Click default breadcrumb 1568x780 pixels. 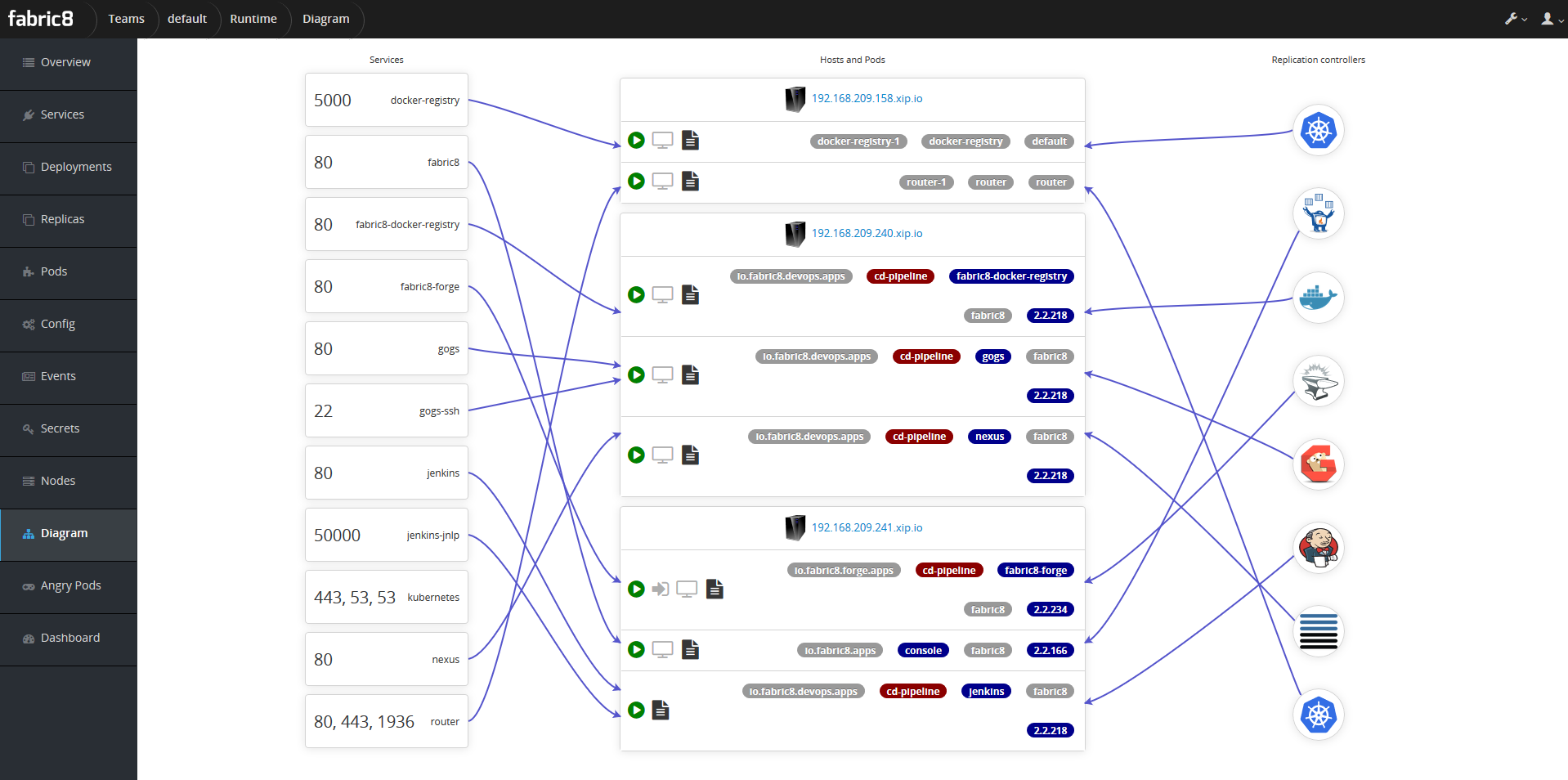pyautogui.click(x=187, y=19)
